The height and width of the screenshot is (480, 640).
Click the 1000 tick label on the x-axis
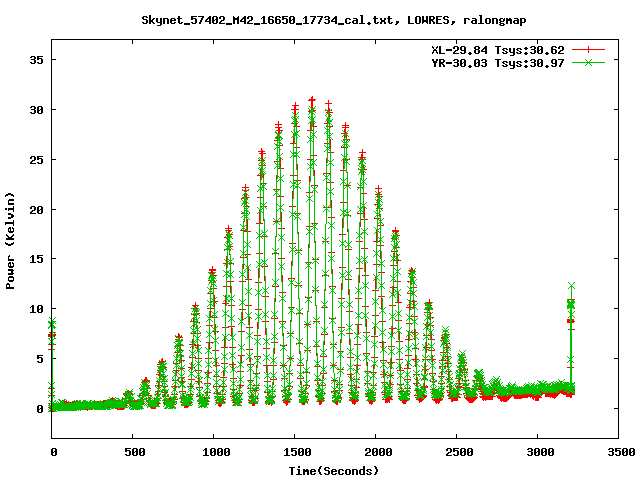coord(214,452)
